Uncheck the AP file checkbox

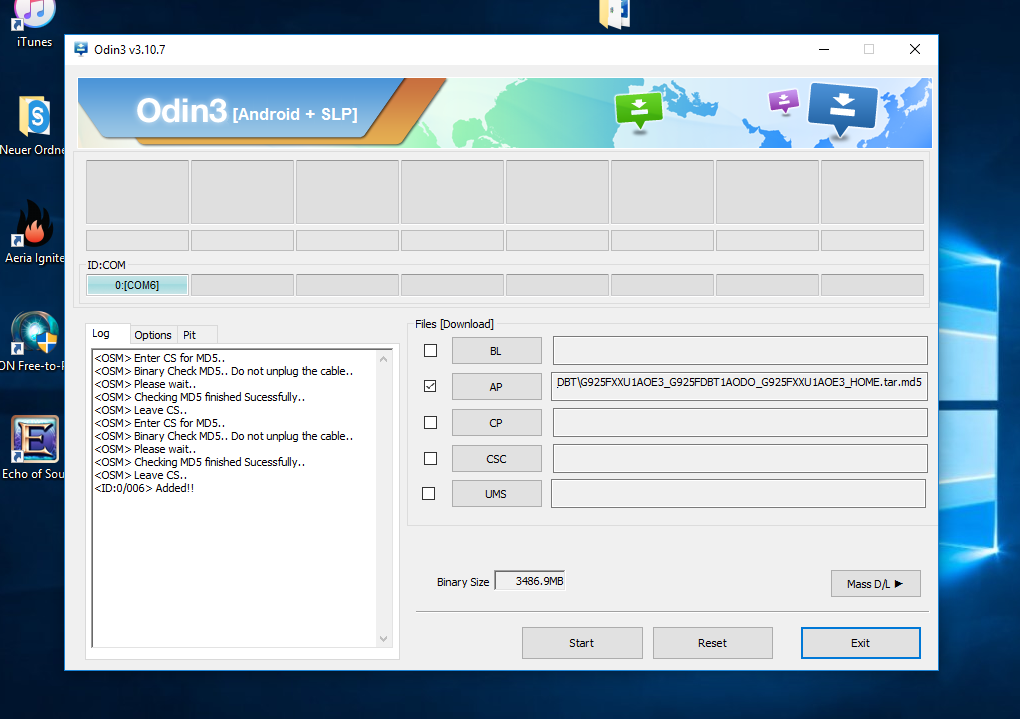(430, 387)
